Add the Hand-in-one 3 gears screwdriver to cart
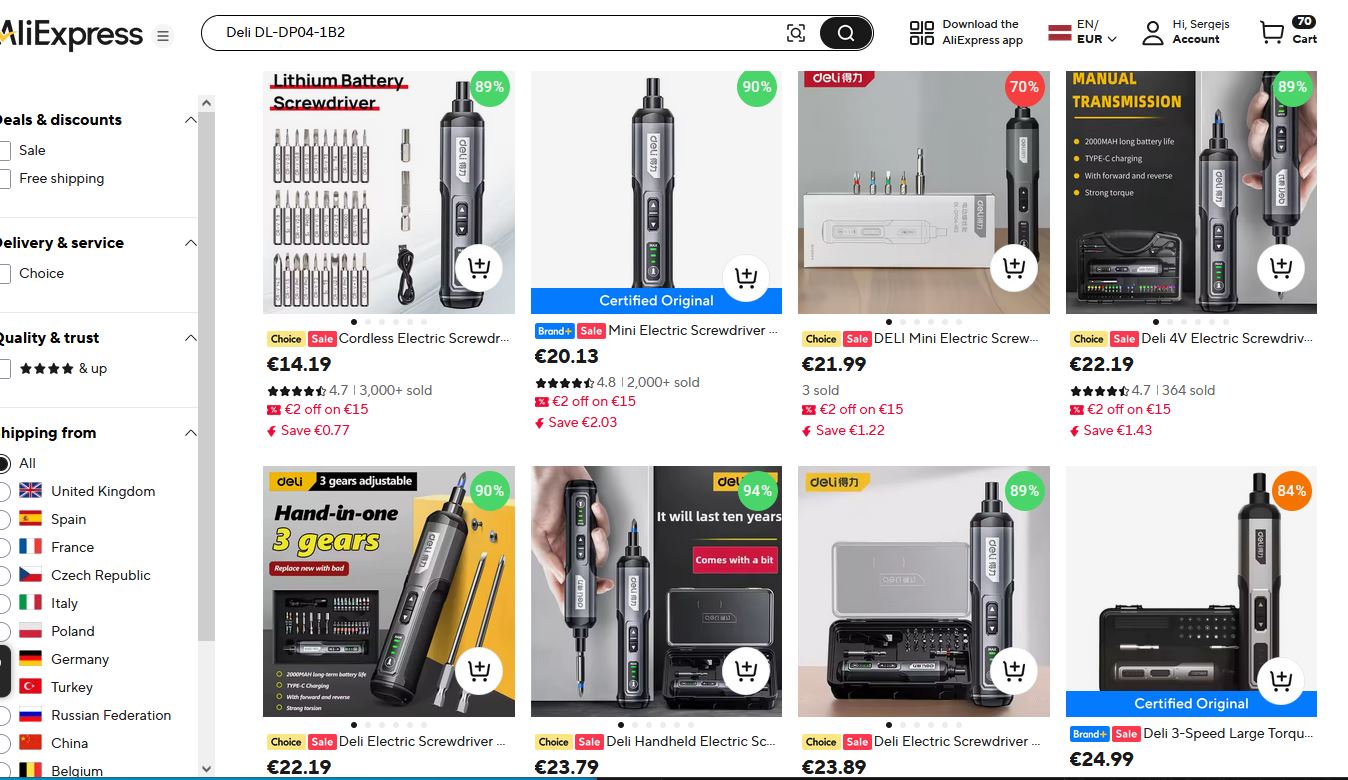The width and height of the screenshot is (1348, 780). [x=478, y=670]
